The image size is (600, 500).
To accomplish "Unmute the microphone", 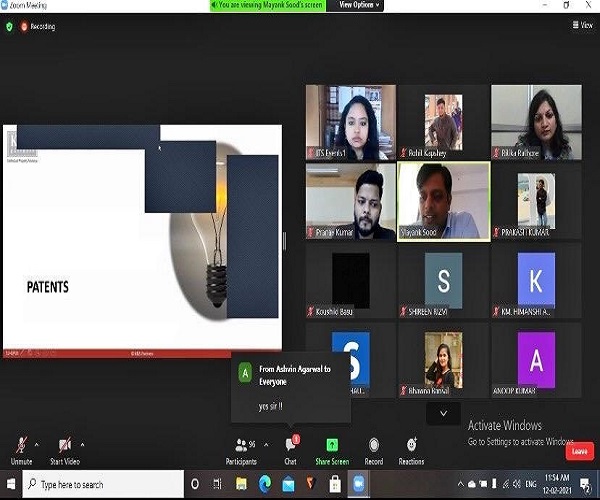I will [x=21, y=451].
